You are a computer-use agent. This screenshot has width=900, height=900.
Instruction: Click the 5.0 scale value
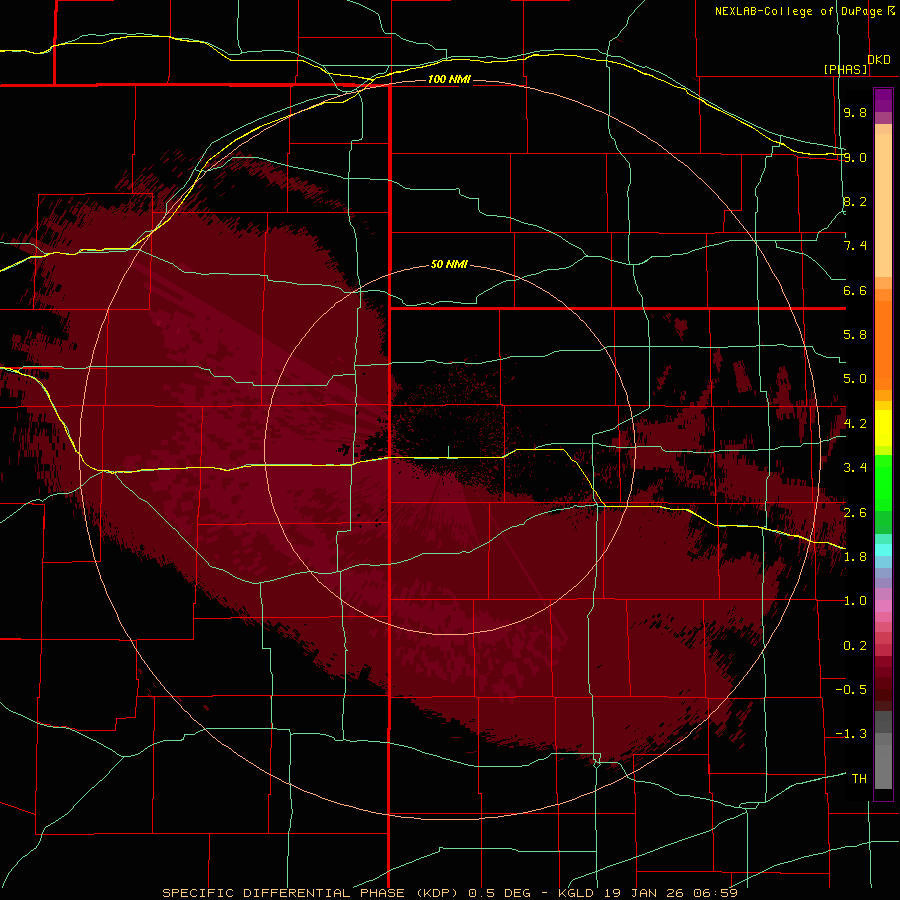pyautogui.click(x=855, y=379)
